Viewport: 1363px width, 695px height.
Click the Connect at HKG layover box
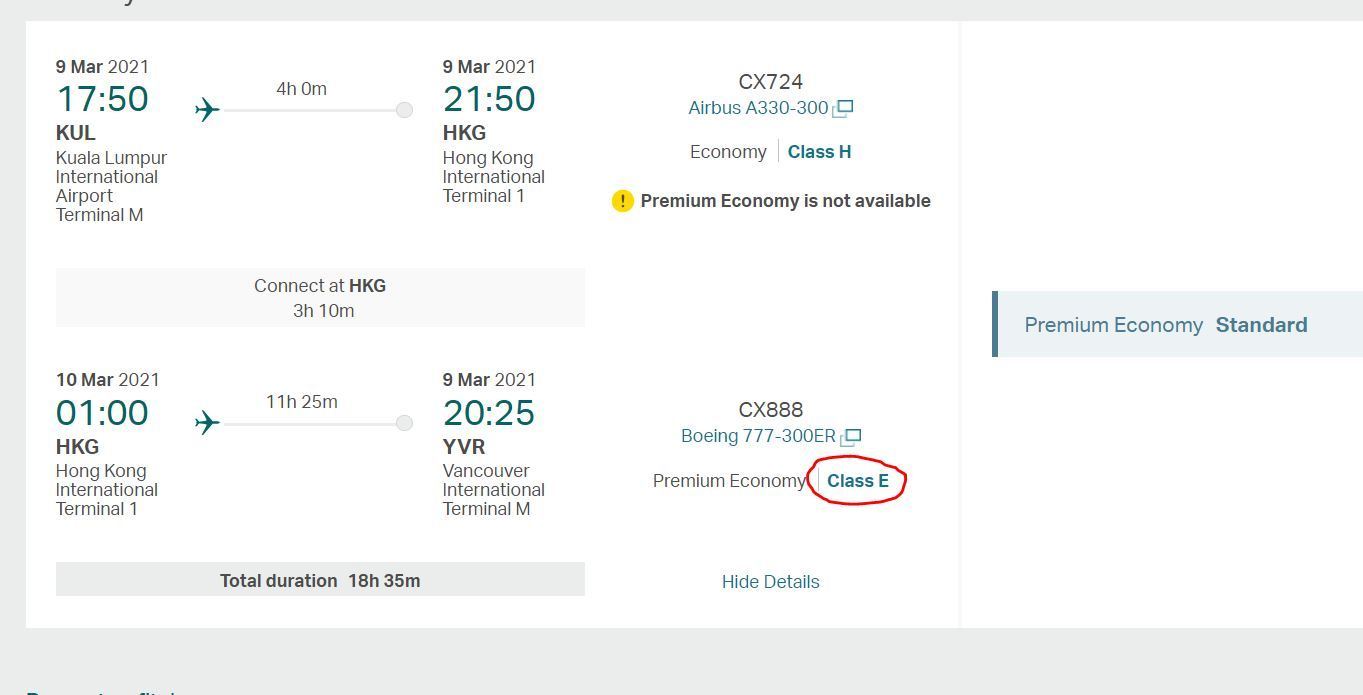click(x=320, y=298)
